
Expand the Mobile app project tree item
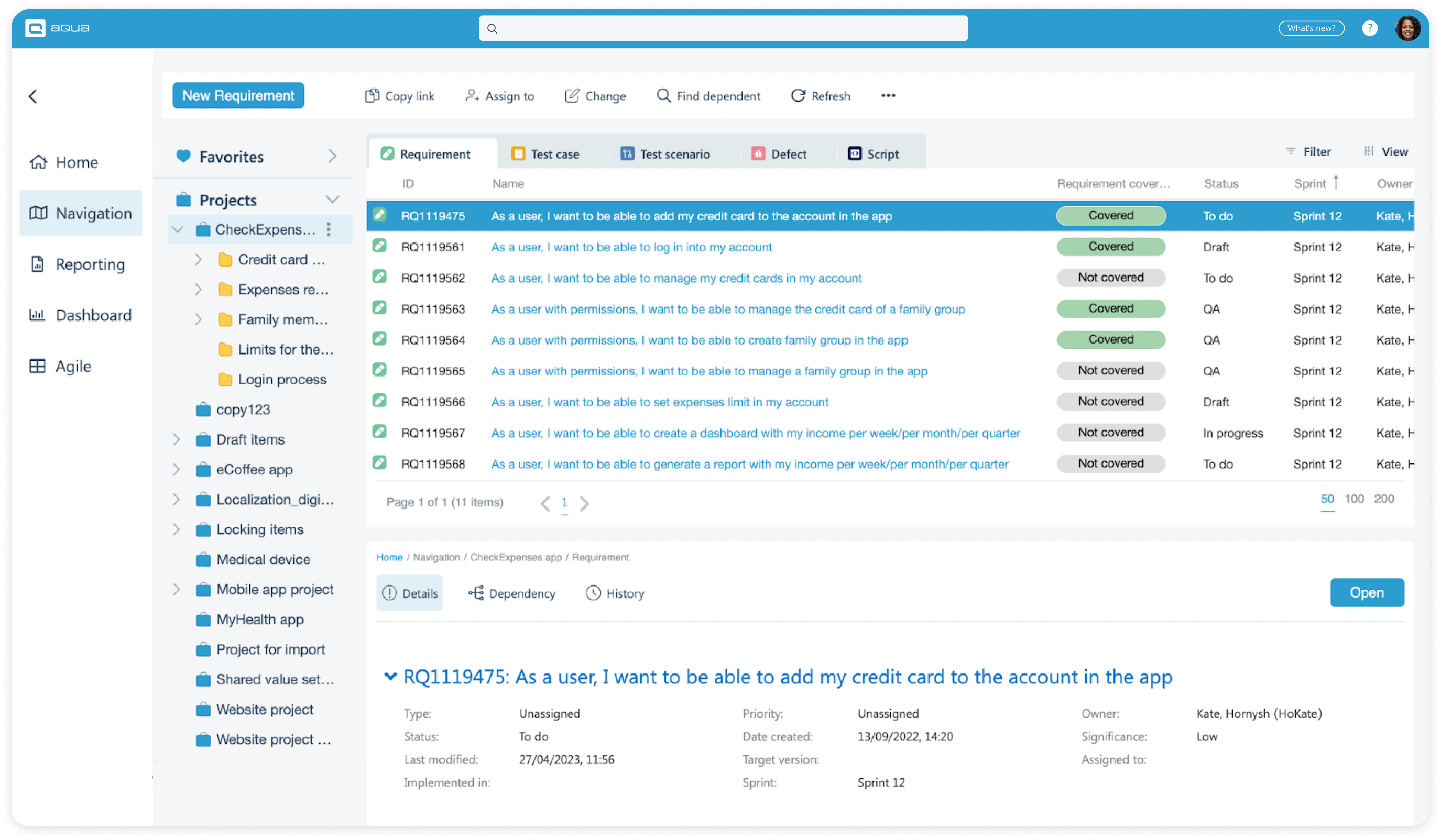point(176,589)
